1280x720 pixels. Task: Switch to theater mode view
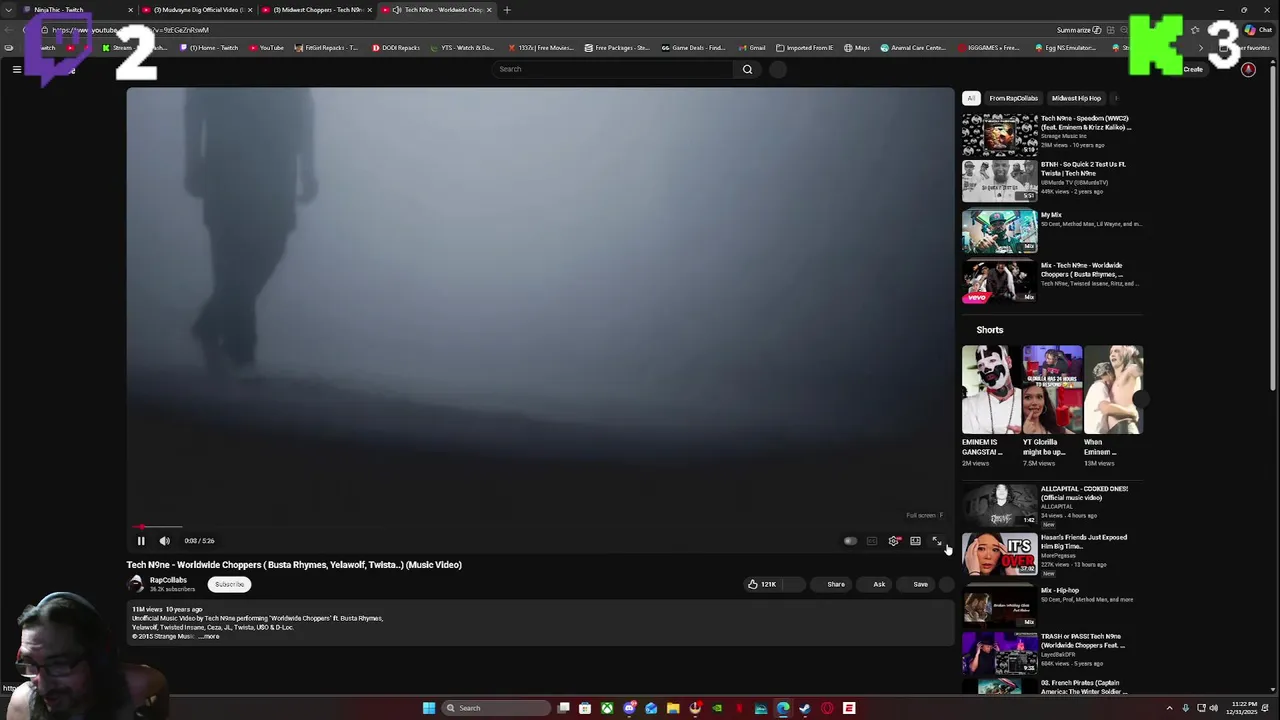[x=915, y=541]
